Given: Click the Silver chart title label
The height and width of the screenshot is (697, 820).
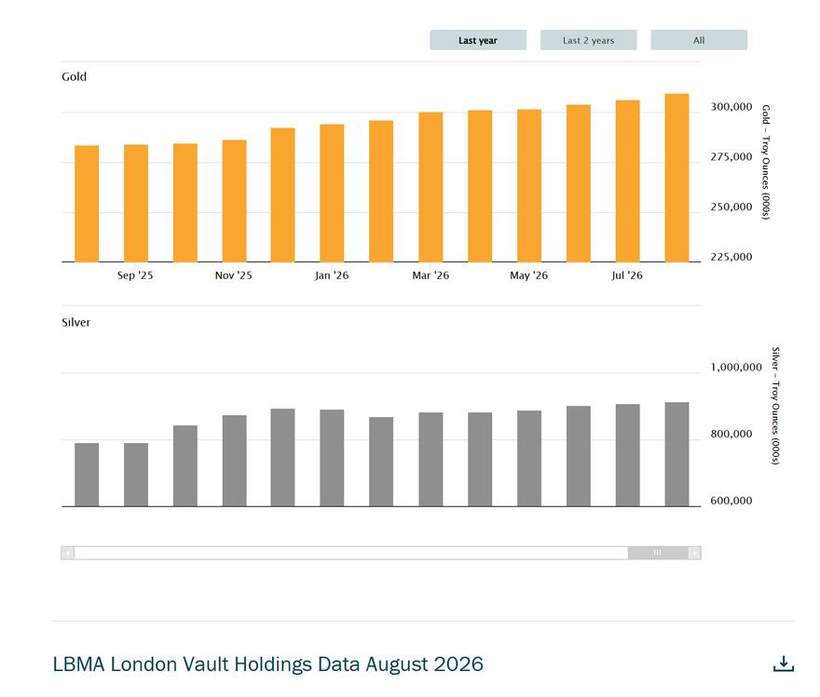Looking at the screenshot, I should tap(76, 322).
